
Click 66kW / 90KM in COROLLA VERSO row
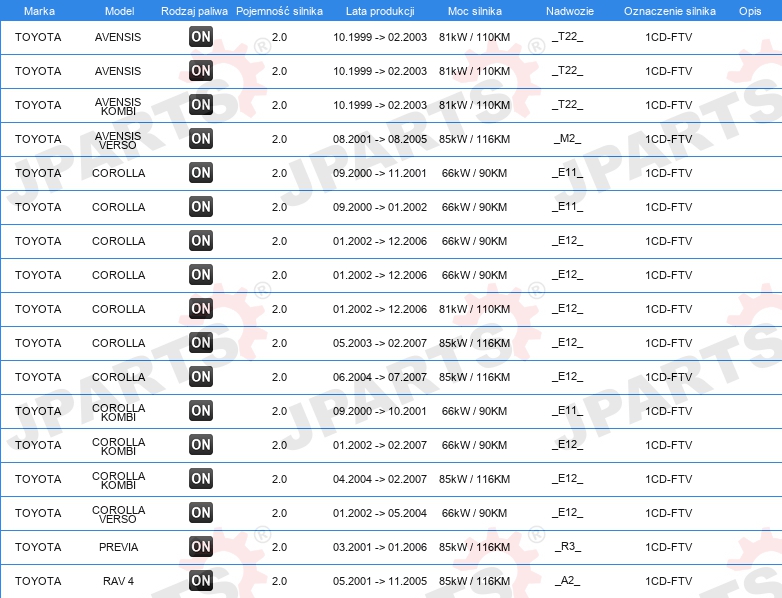474,513
